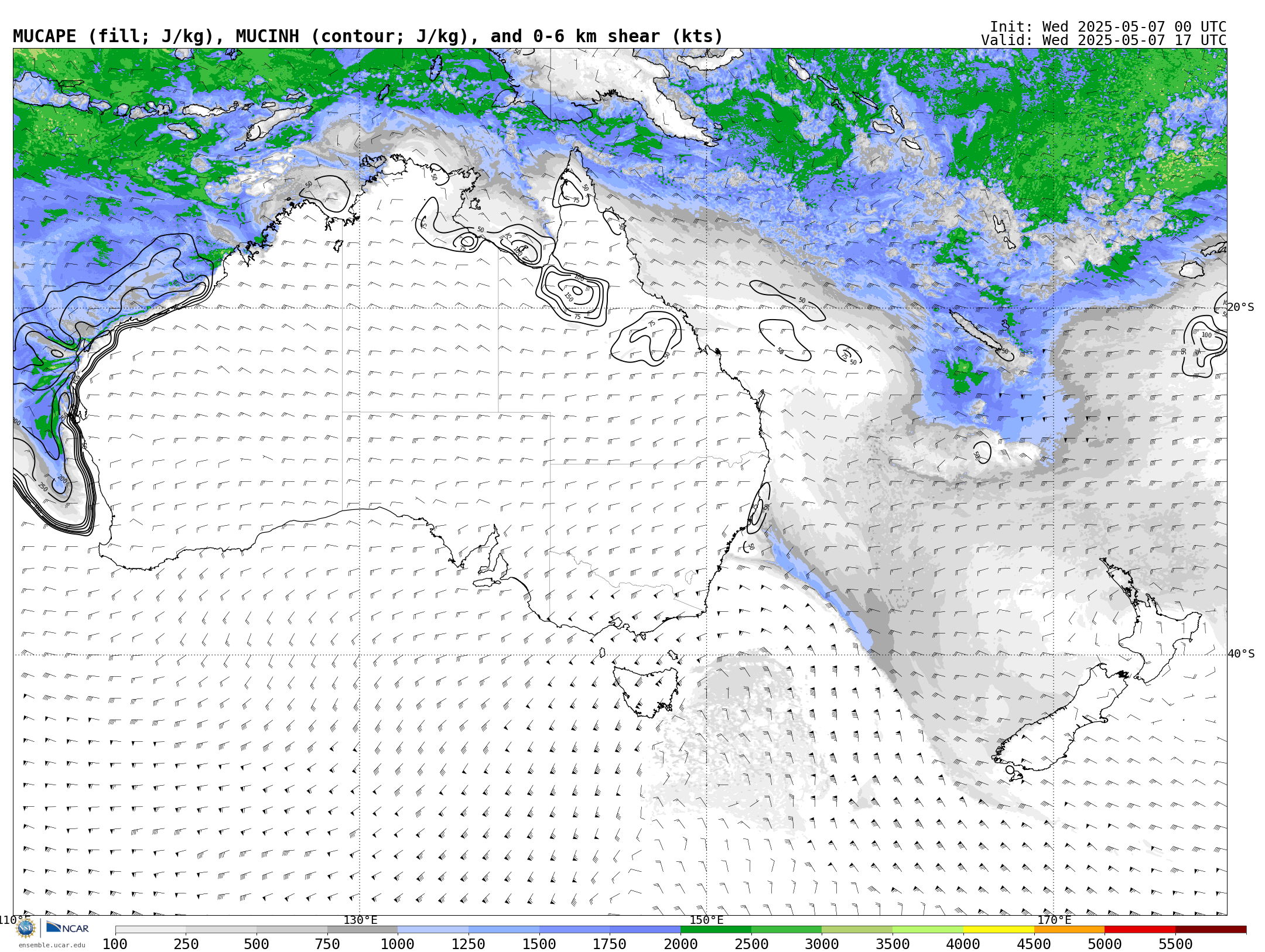Pick the dark gray swatch between 750 and 1000
The image size is (1265, 952).
point(363,930)
